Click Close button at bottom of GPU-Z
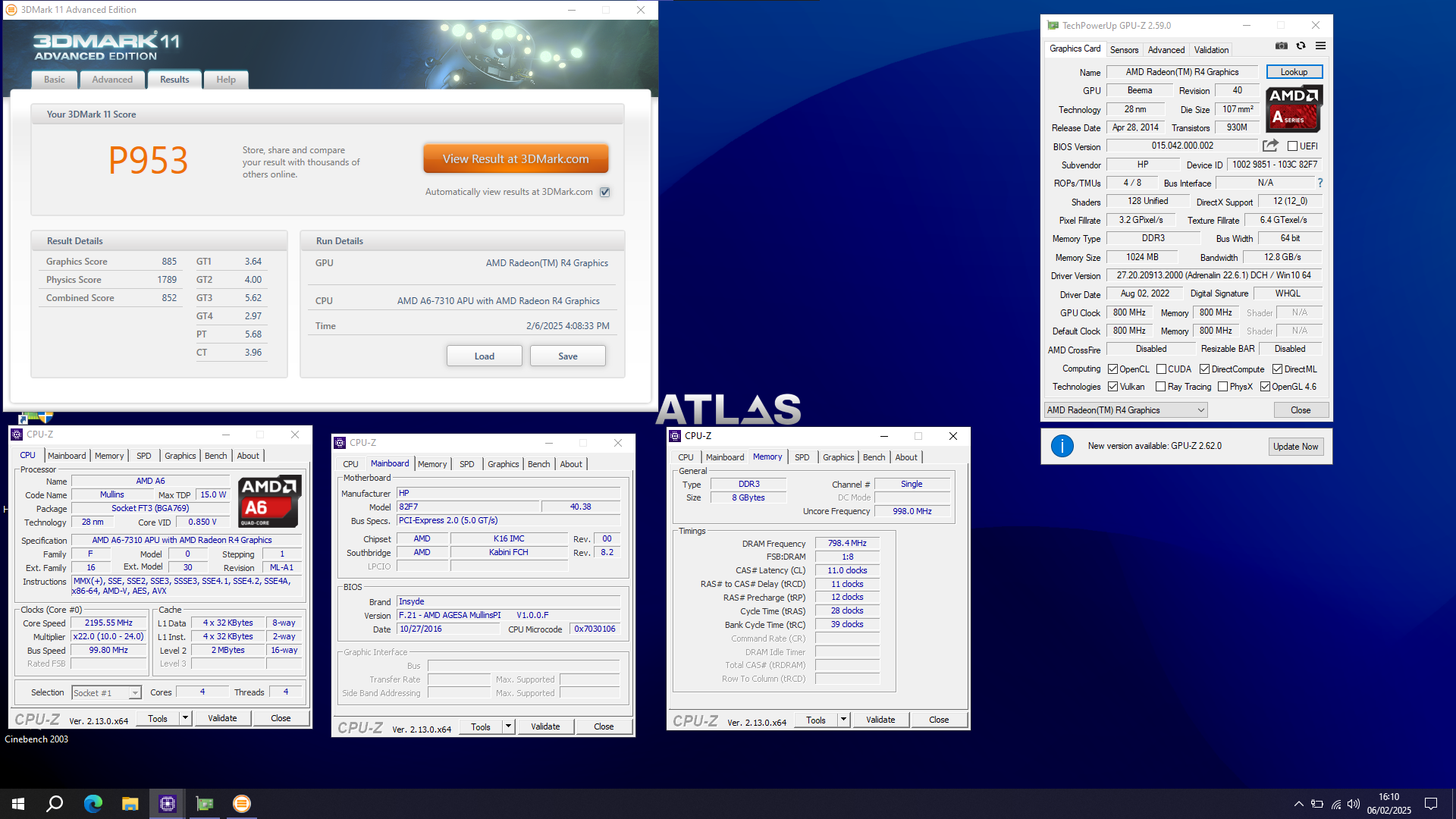Screen dimensions: 1456x819 pyautogui.click(x=1301, y=410)
